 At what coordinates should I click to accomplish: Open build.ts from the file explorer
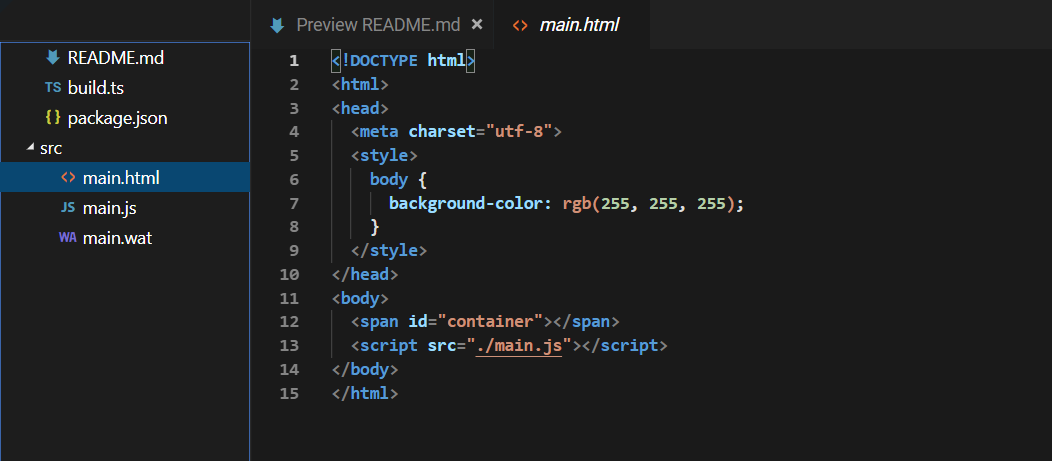coord(95,88)
